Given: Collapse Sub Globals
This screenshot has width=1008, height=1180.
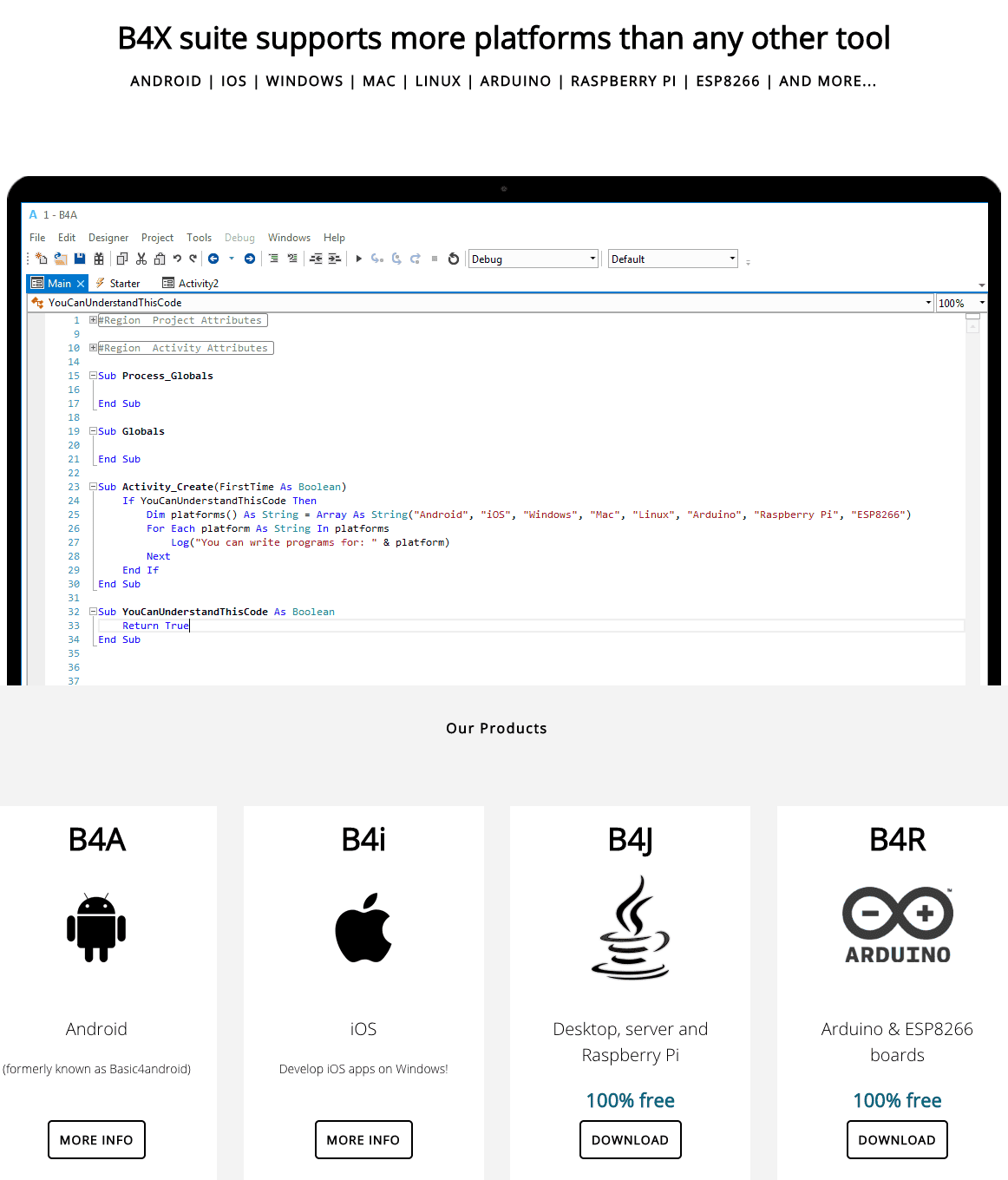Looking at the screenshot, I should coord(93,431).
